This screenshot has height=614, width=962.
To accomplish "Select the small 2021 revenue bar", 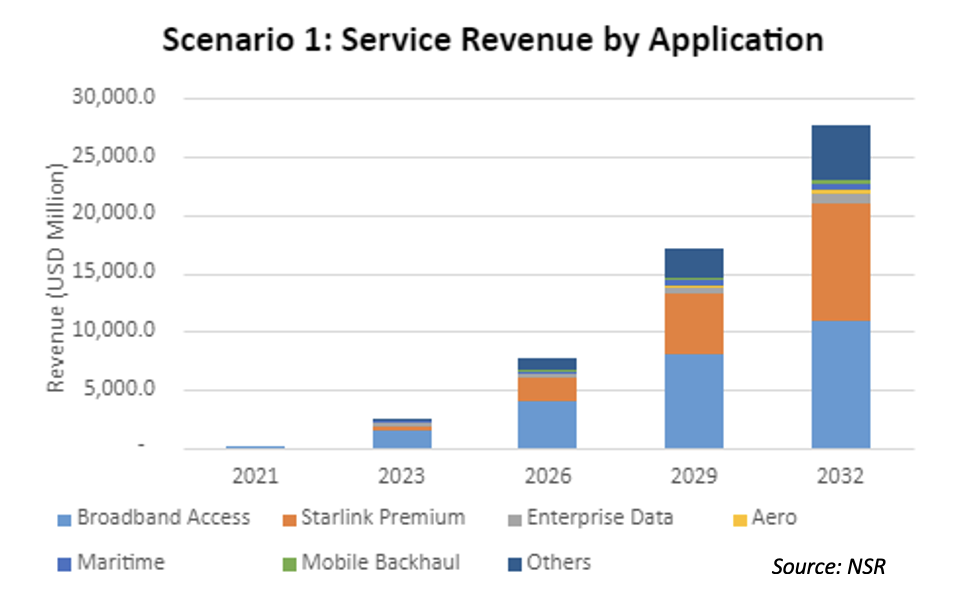I will coord(255,447).
